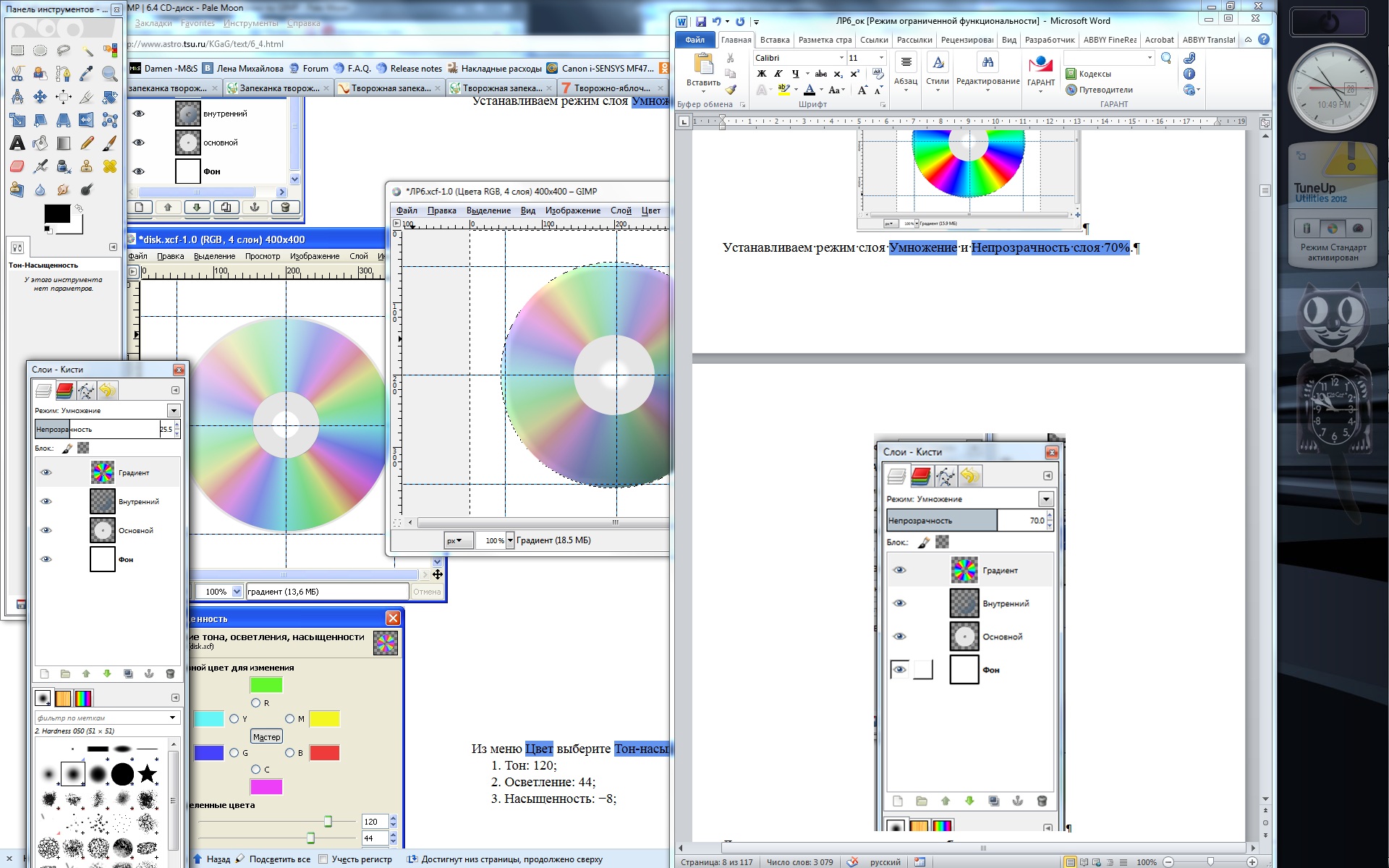This screenshot has width=1389, height=868.
Task: Select the Blend gradient tool
Action: pyautogui.click(x=64, y=143)
